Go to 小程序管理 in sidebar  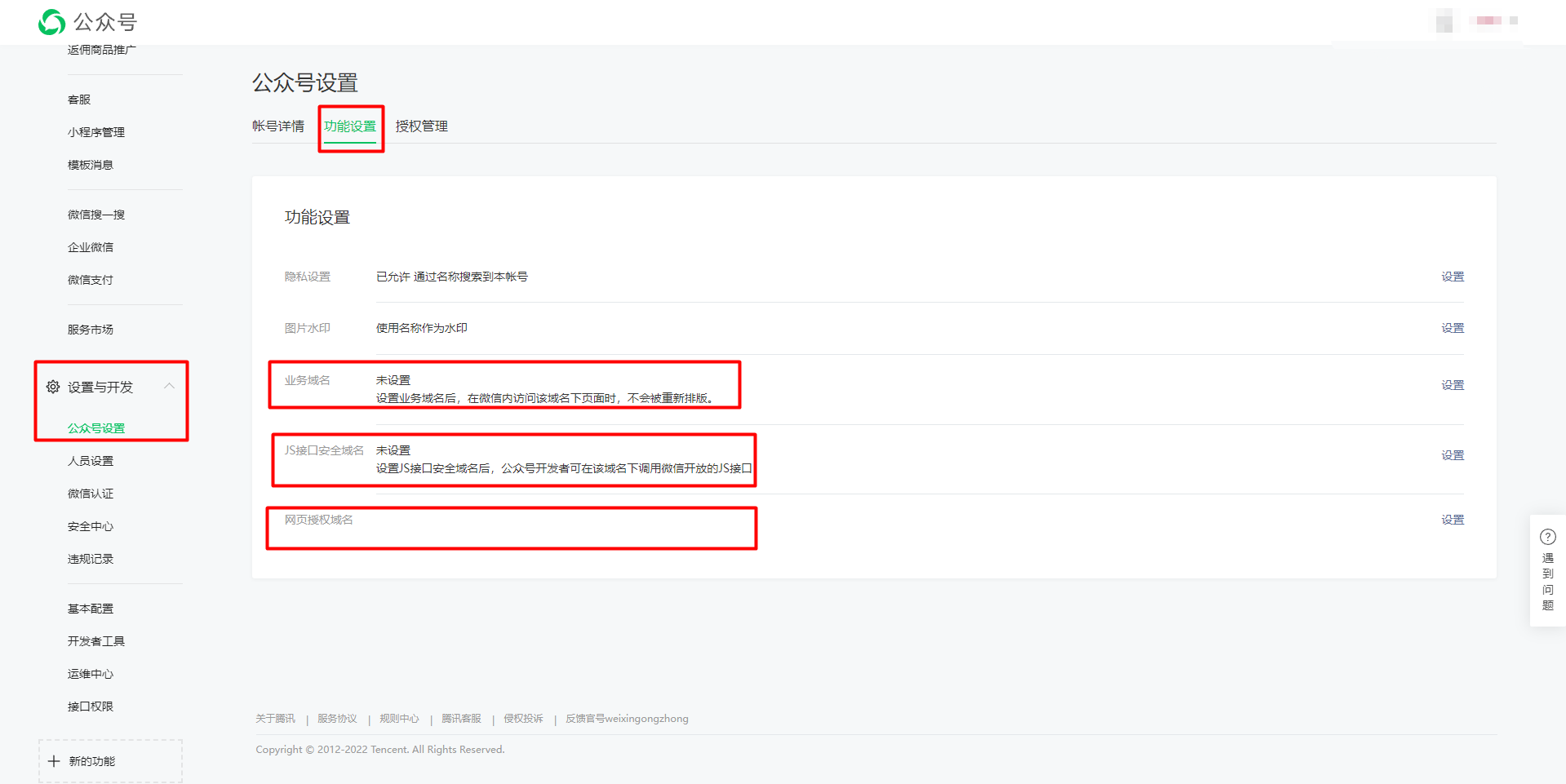96,132
